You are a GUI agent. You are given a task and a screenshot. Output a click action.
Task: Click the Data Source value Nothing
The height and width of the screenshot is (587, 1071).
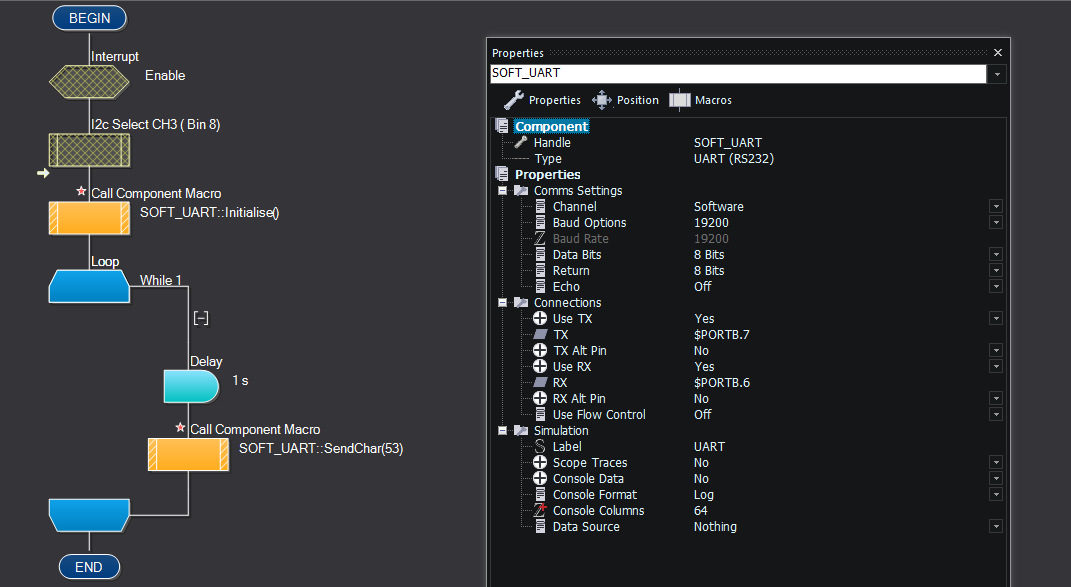715,527
